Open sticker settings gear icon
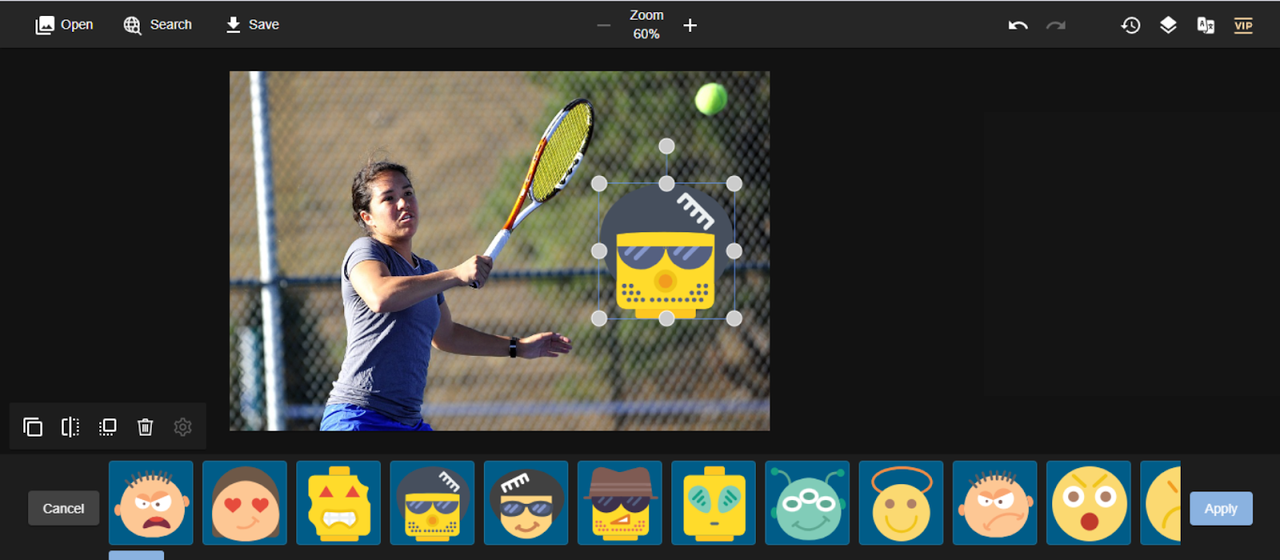Viewport: 1280px width, 560px height. point(182,427)
